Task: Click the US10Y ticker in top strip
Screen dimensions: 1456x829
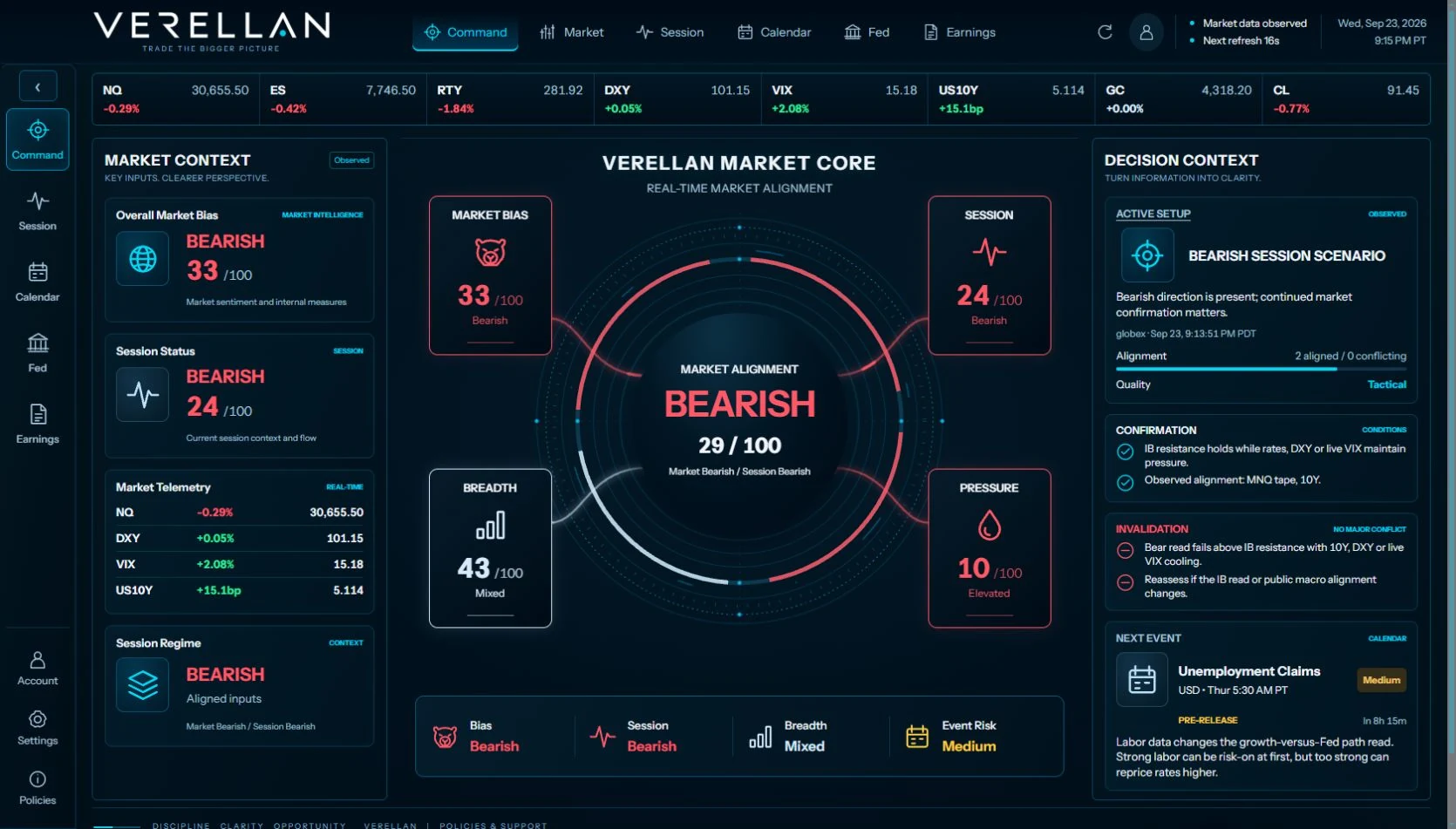Action: (x=1011, y=99)
